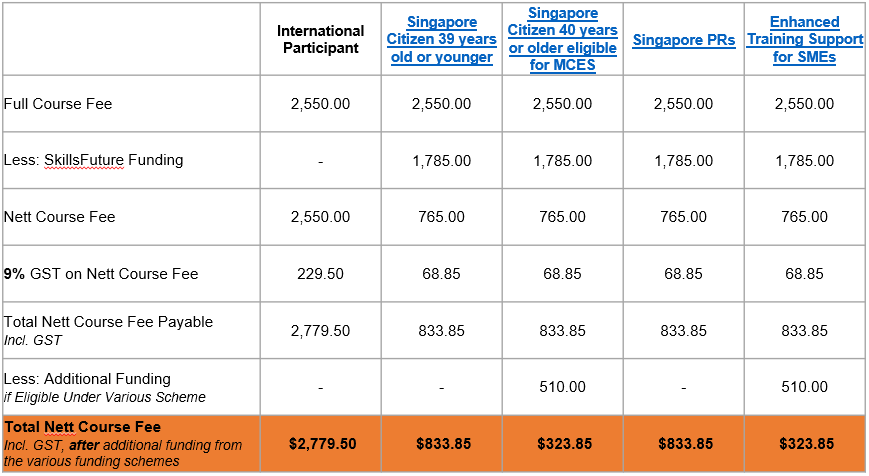Screen dimensions: 869x476
Task: Click the Nett Course Fee row label
Action: coord(58,216)
